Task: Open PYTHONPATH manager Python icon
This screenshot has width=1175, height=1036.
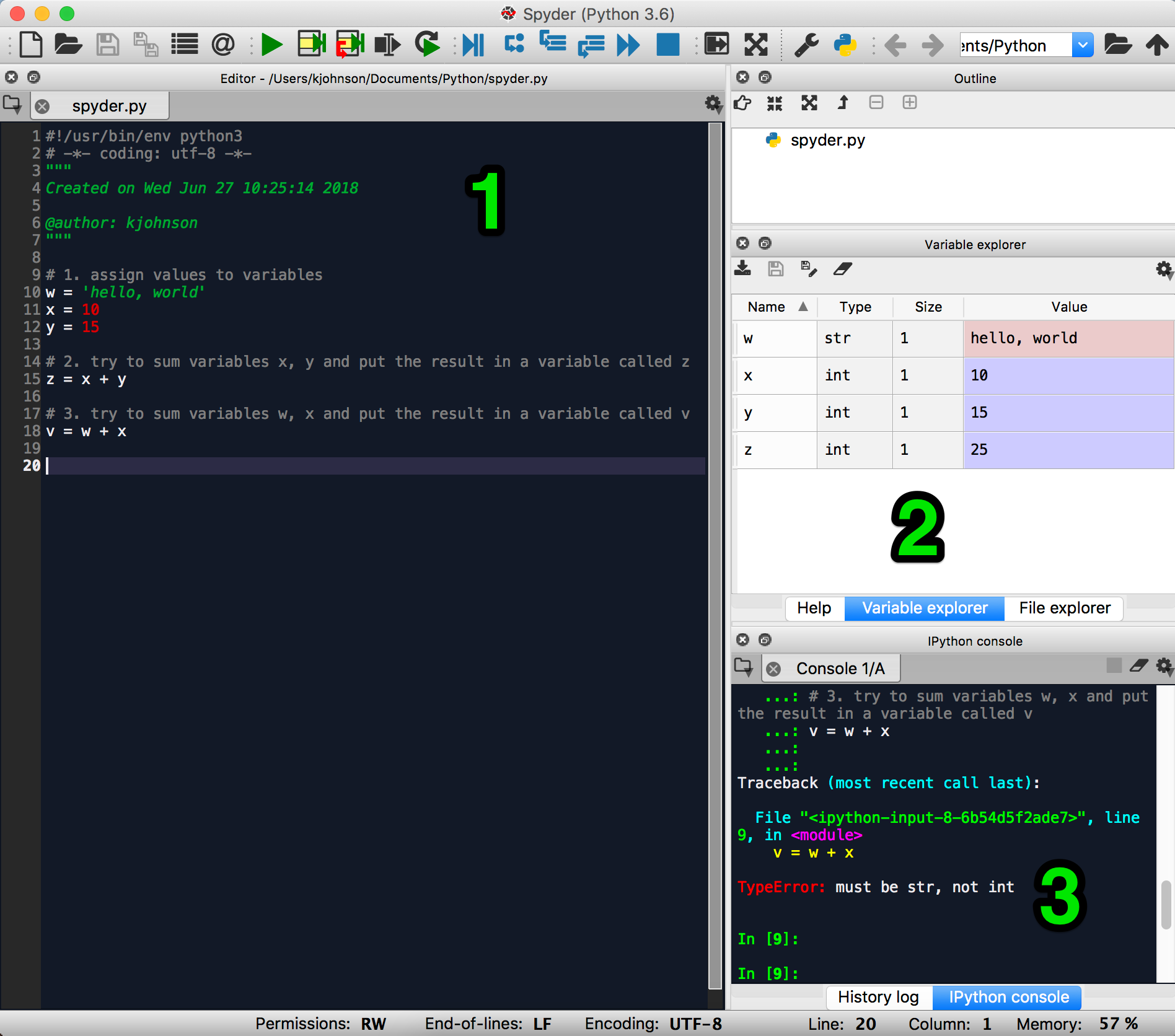Action: pos(845,45)
